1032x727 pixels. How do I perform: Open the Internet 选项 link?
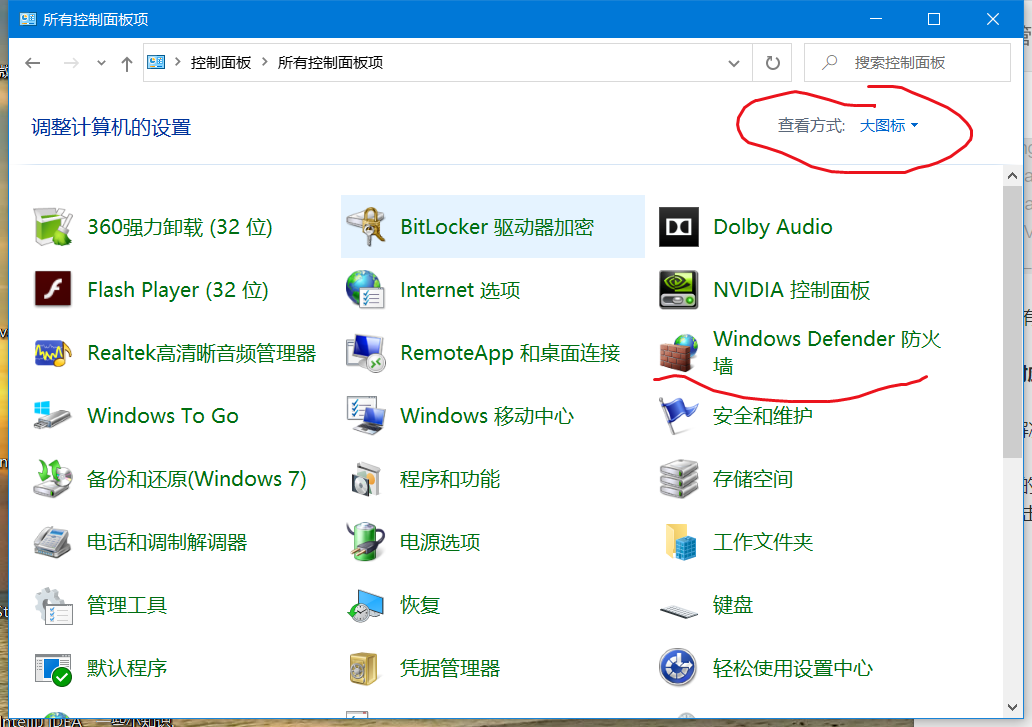coord(460,289)
